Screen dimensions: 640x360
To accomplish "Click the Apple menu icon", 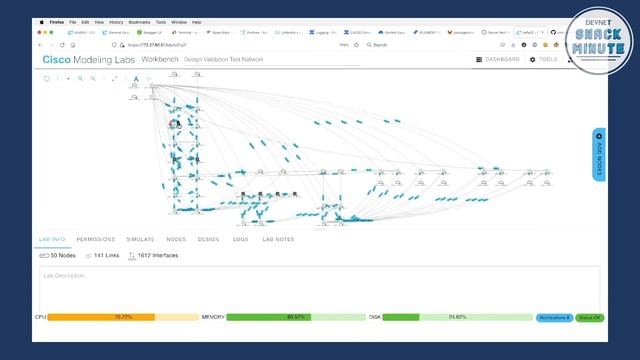I will (41, 22).
